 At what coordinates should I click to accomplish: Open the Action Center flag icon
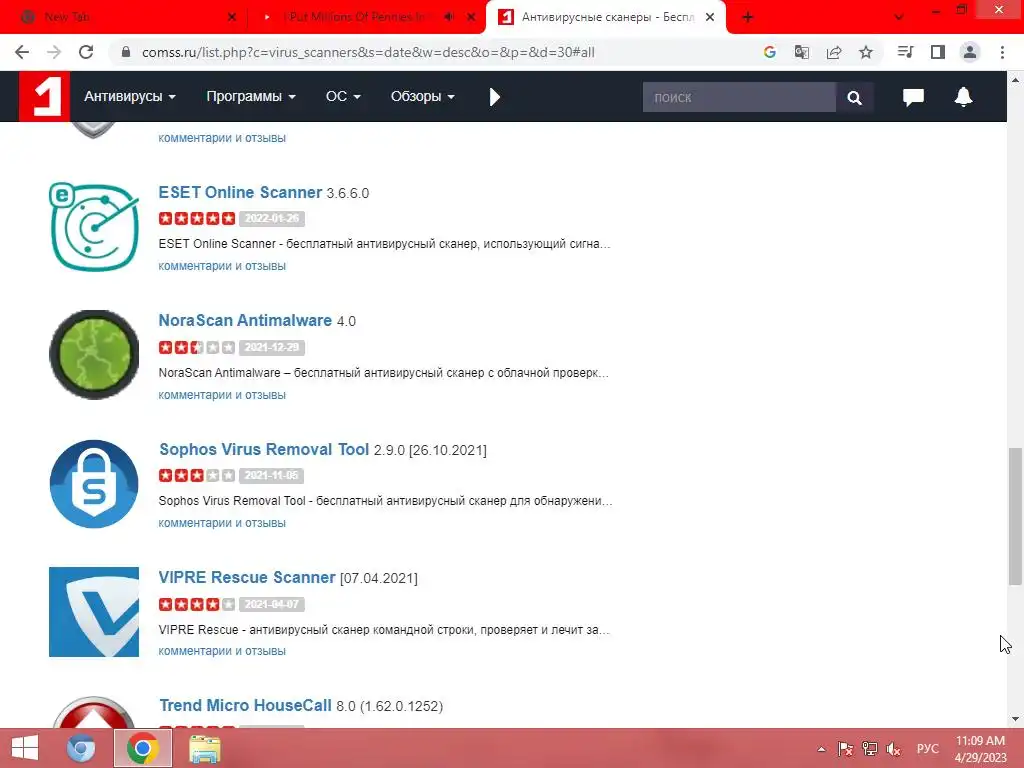(x=845, y=749)
